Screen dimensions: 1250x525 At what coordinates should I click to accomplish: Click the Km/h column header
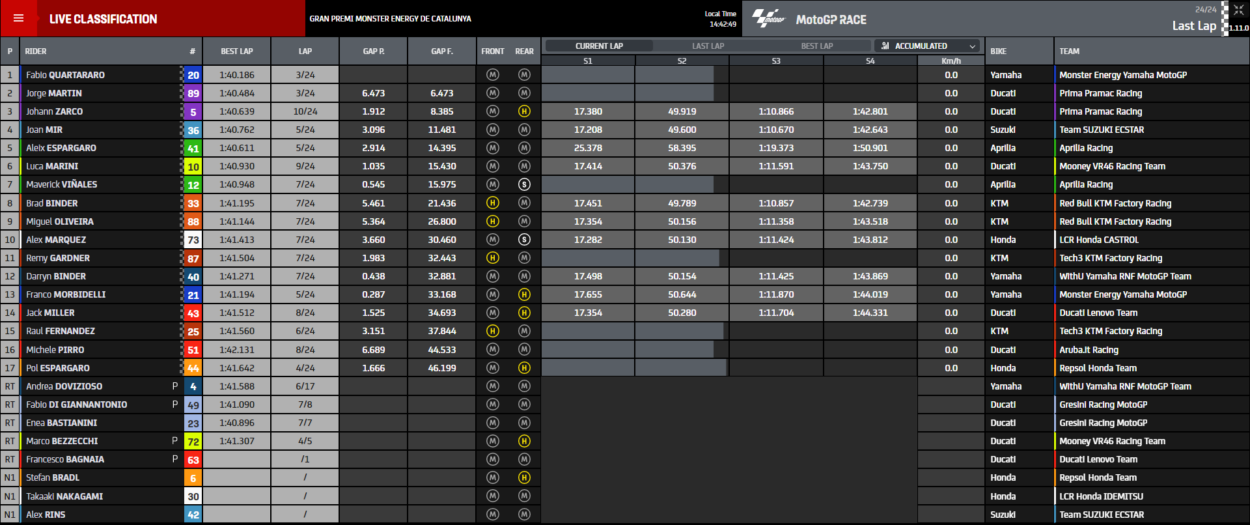click(x=950, y=60)
